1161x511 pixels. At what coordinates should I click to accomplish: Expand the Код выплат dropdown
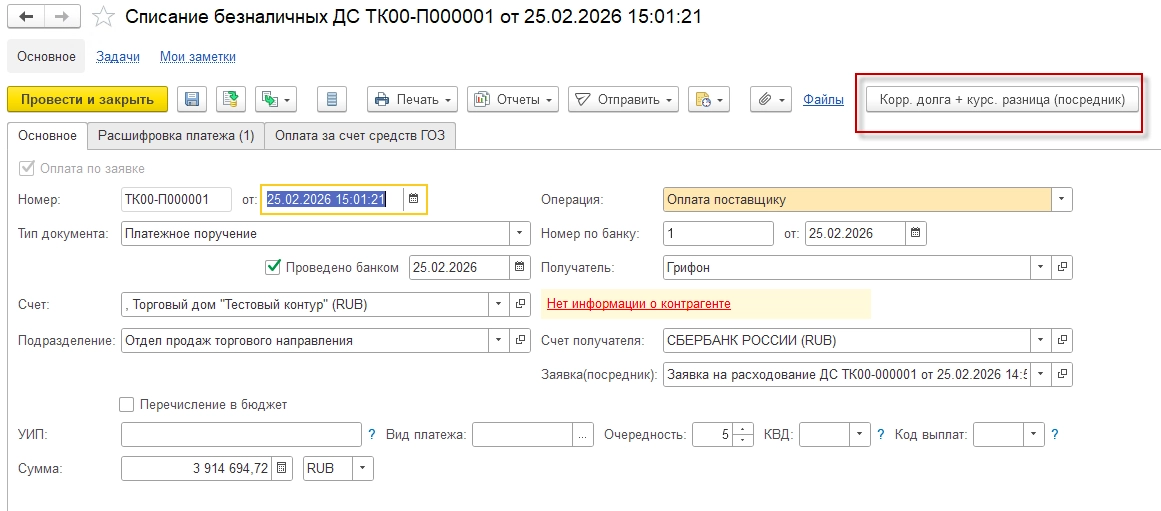1034,435
